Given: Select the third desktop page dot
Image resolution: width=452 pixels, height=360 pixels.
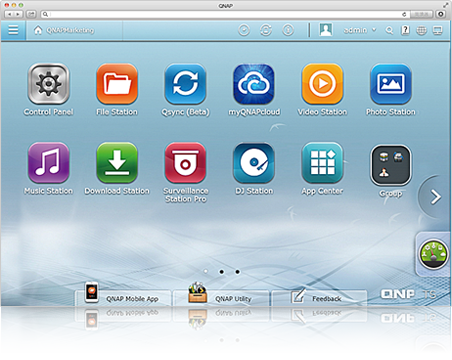Looking at the screenshot, I should [x=237, y=272].
